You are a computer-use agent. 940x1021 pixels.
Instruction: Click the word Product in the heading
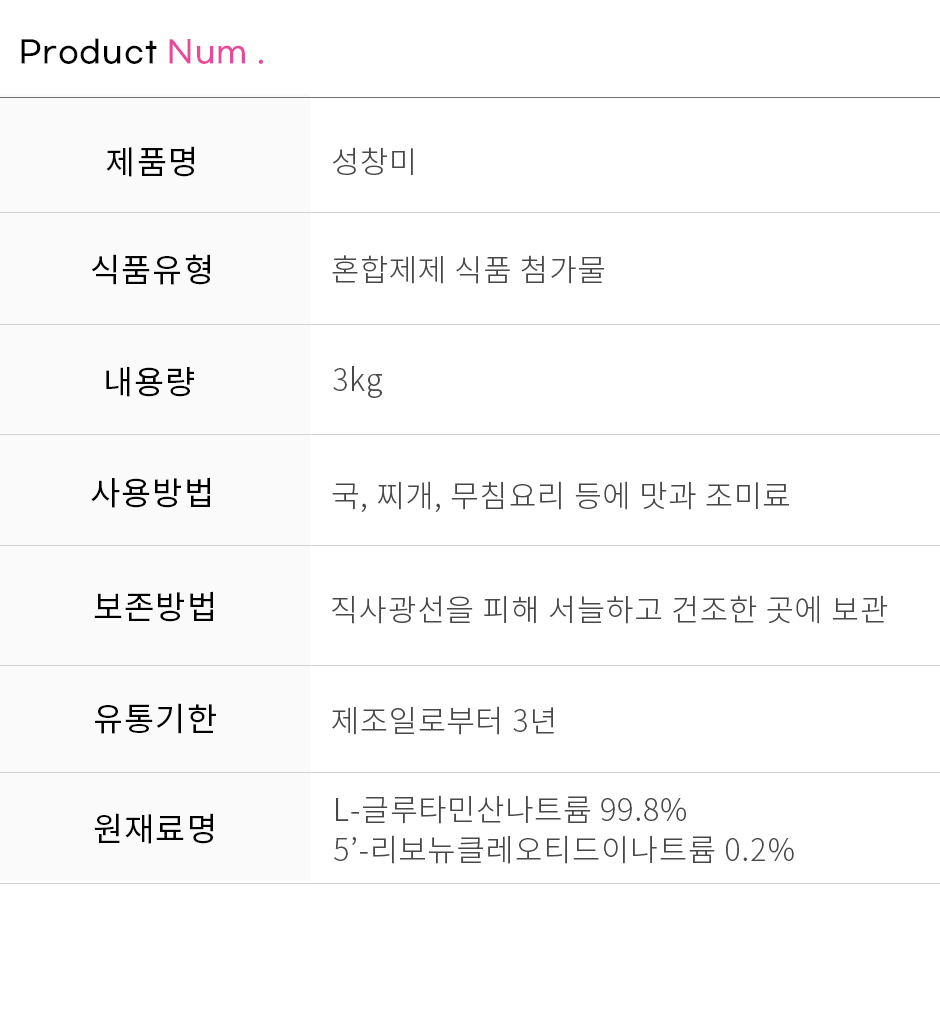[x=88, y=52]
